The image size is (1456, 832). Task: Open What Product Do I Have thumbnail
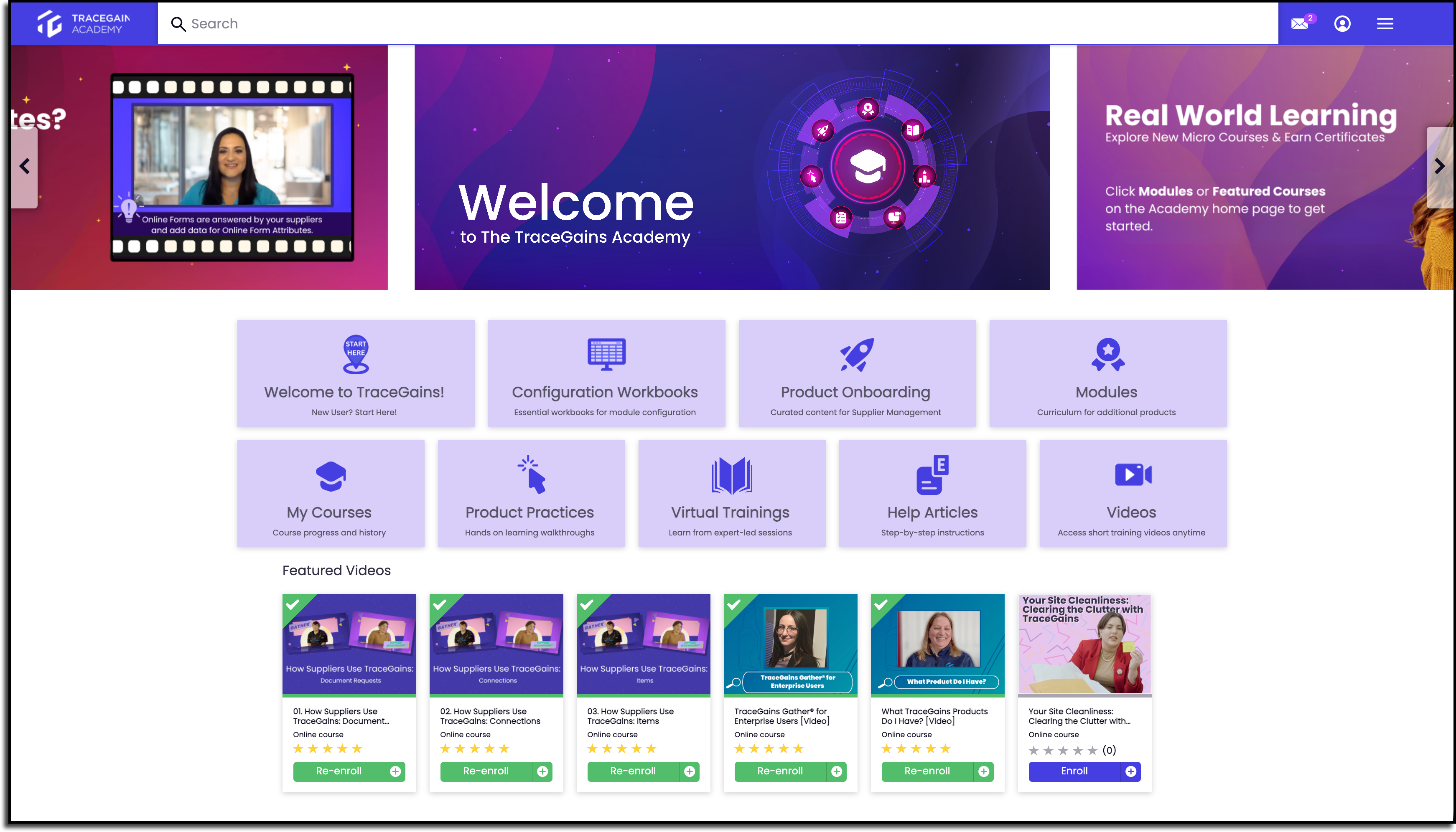click(937, 644)
